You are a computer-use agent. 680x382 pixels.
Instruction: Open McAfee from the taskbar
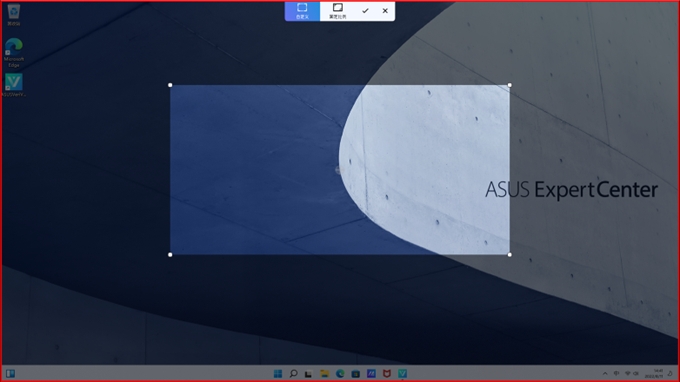[x=387, y=373]
